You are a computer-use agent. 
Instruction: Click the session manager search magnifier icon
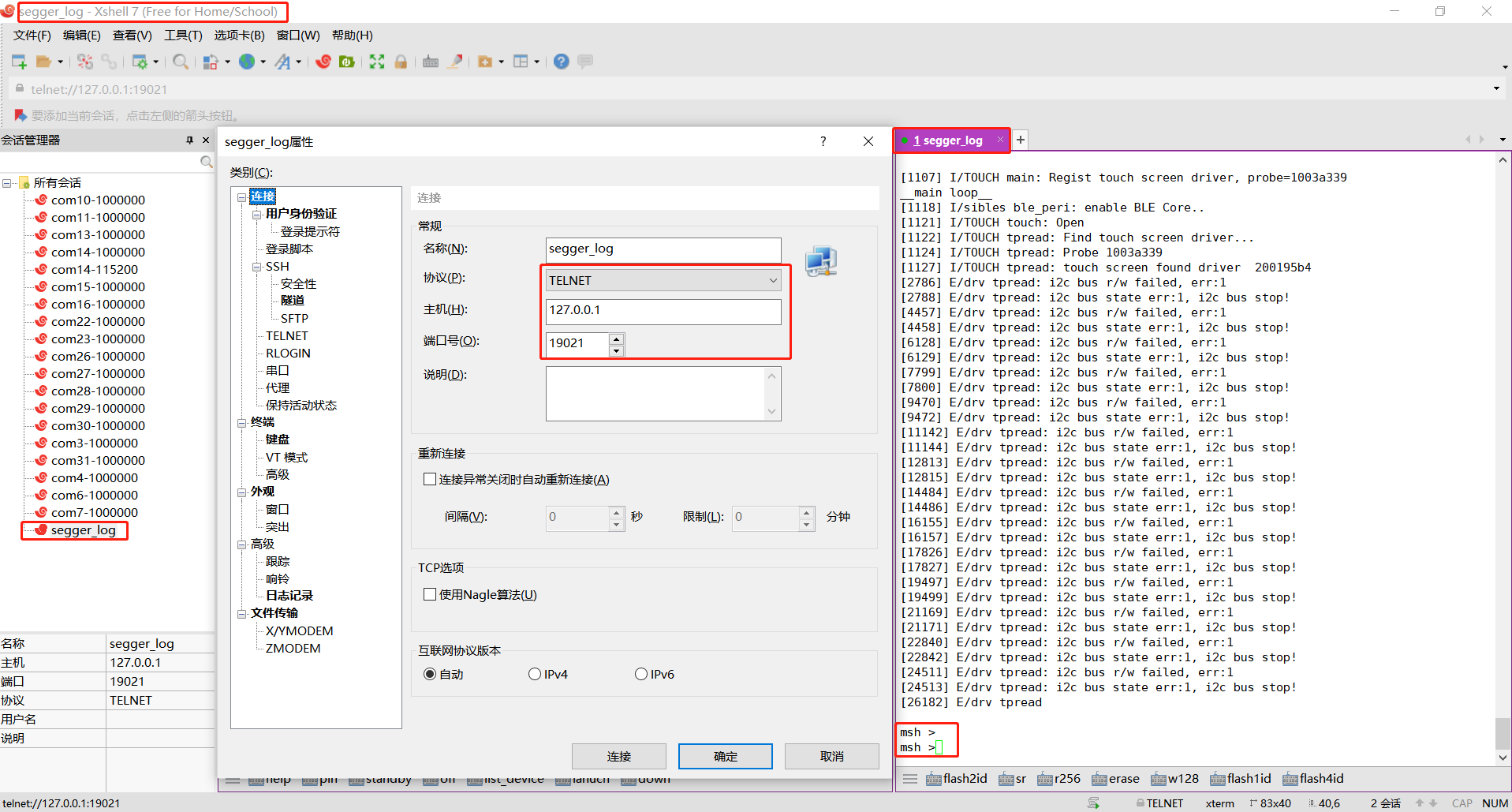207,162
